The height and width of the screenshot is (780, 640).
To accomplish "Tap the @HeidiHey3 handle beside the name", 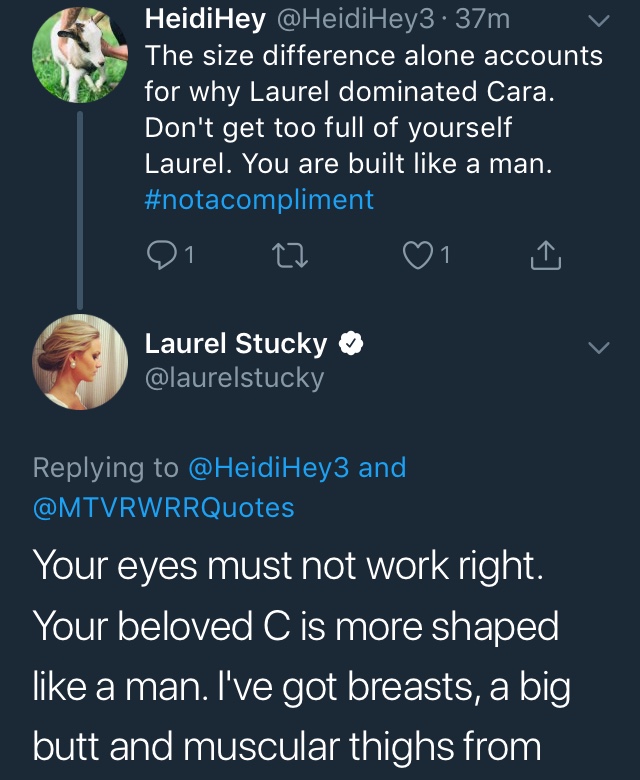I will 355,19.
